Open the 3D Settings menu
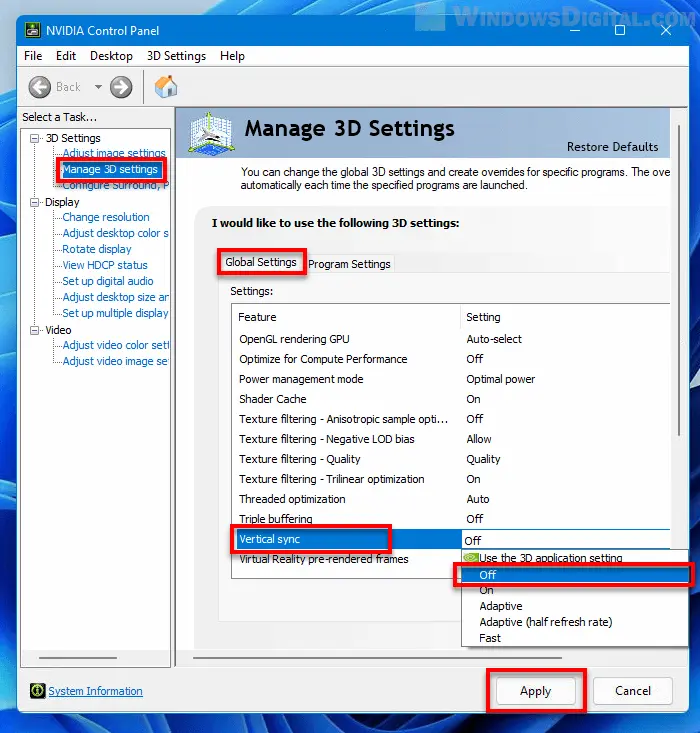The height and width of the screenshot is (733, 700). [x=176, y=56]
